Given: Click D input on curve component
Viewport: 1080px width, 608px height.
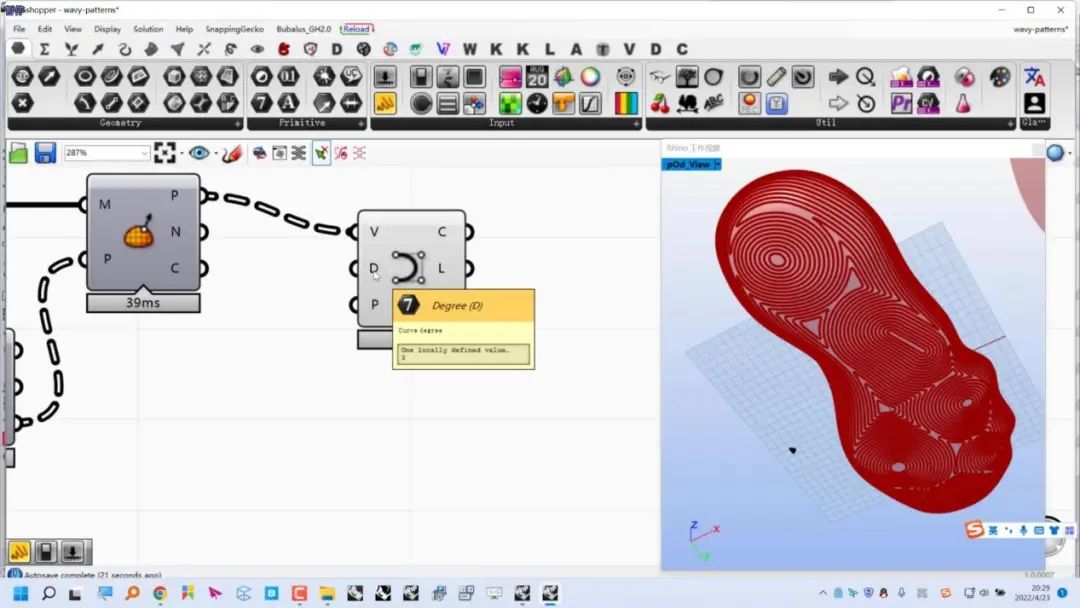Looking at the screenshot, I should click(373, 268).
